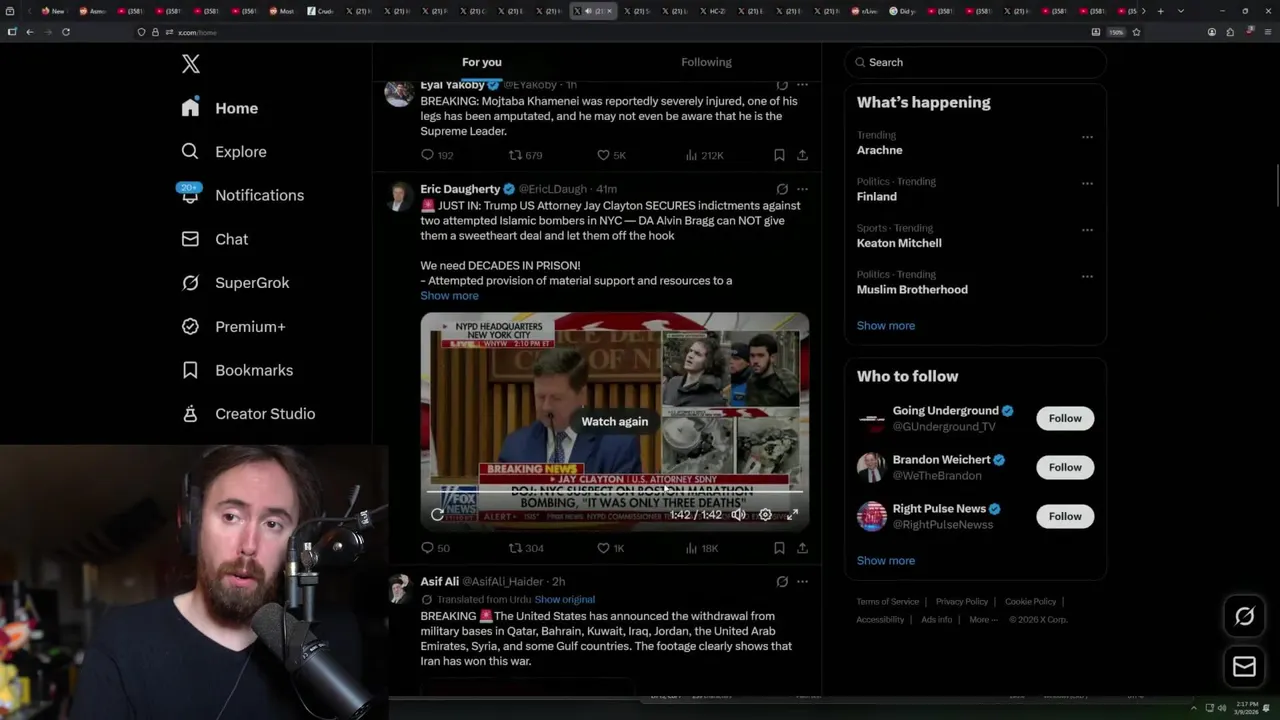Open the Muslim Brotherhood trending topic
The height and width of the screenshot is (720, 1280).
[x=912, y=290]
